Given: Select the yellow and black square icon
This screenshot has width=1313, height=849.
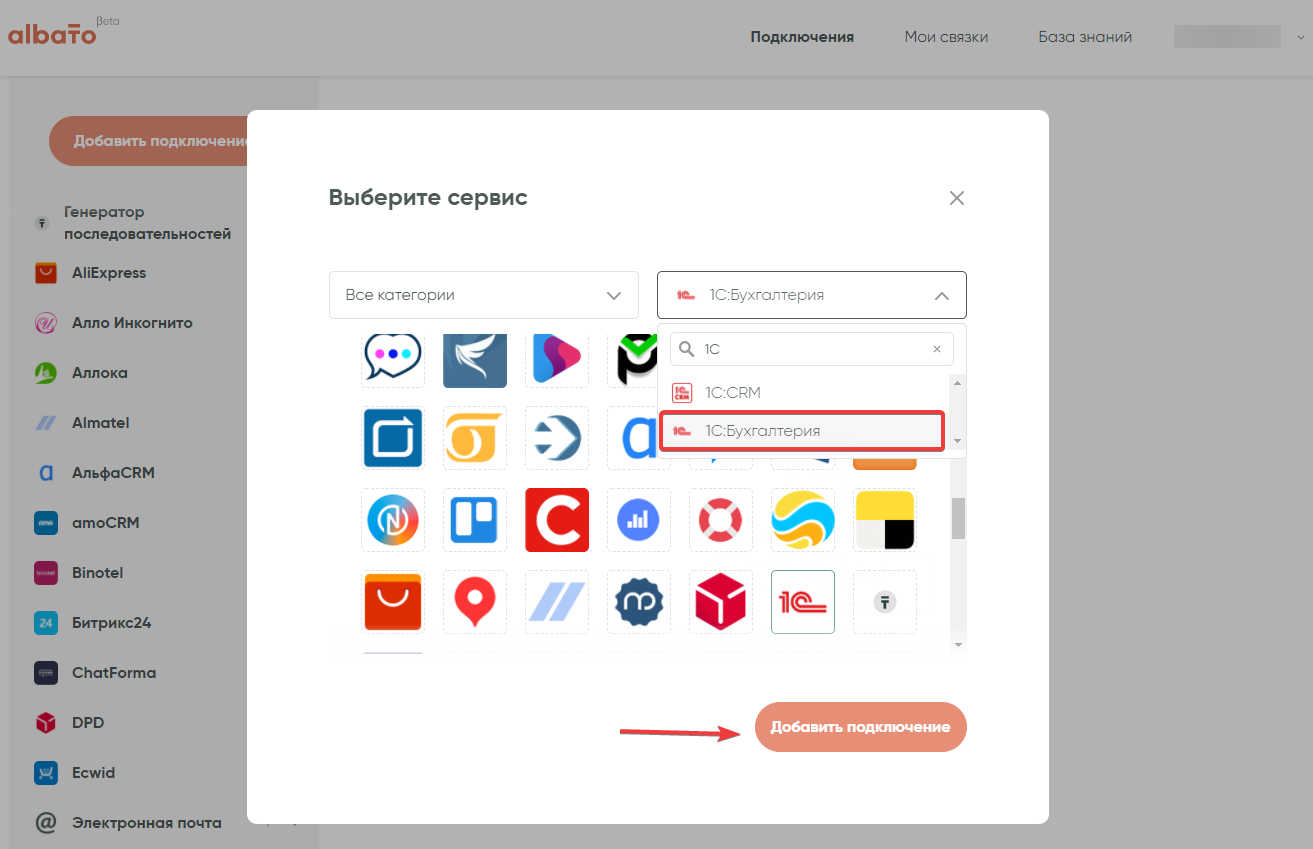Looking at the screenshot, I should (x=884, y=520).
